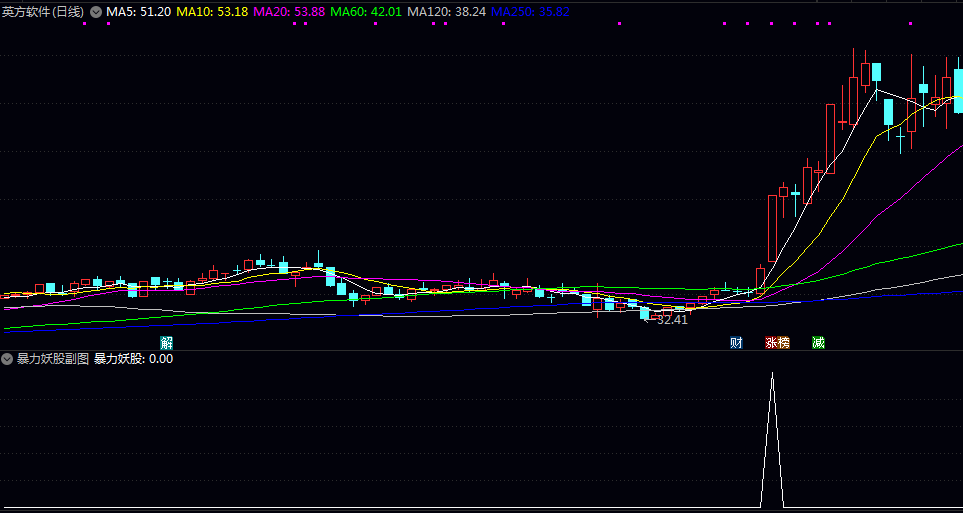Screen dimensions: 963x513
Task: Click the peak of the white indicator spike
Action: tap(772, 374)
